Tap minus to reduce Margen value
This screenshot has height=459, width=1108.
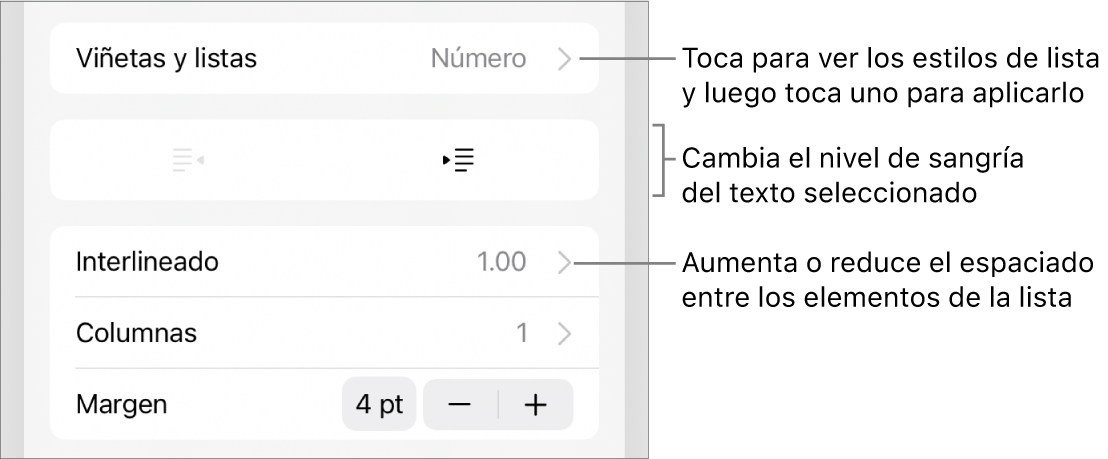[x=460, y=405]
